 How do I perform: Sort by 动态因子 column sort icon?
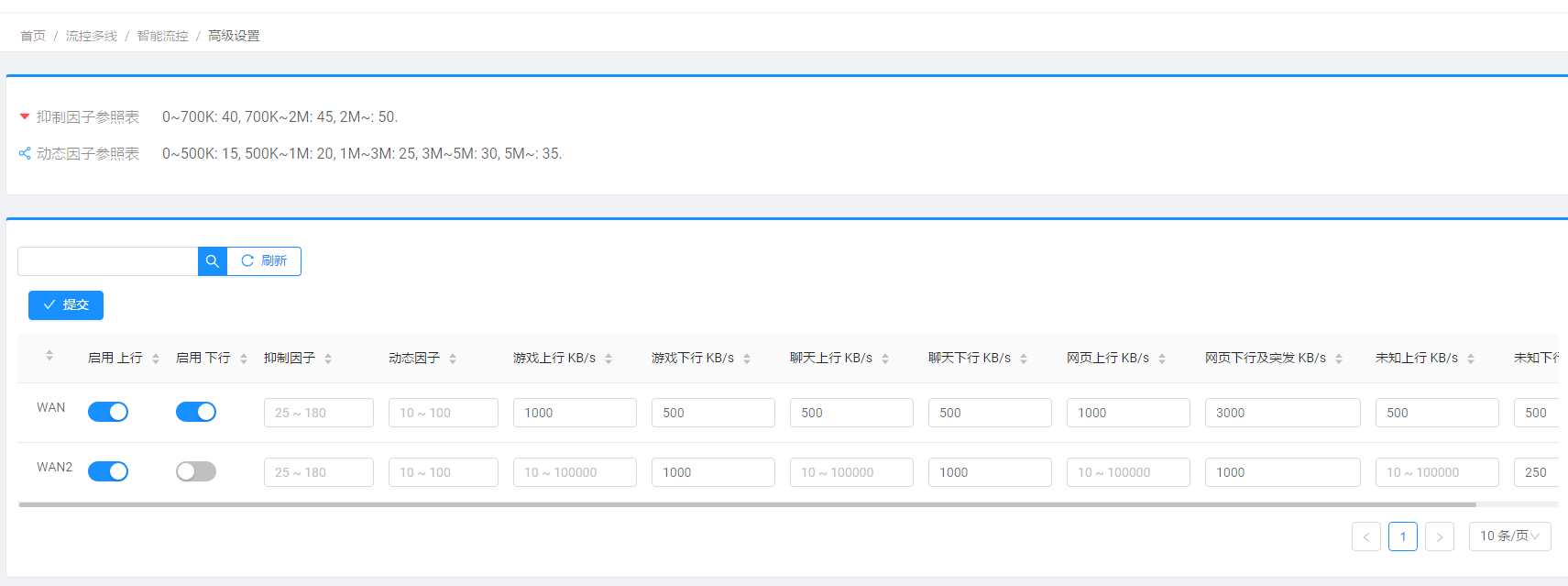pos(453,359)
